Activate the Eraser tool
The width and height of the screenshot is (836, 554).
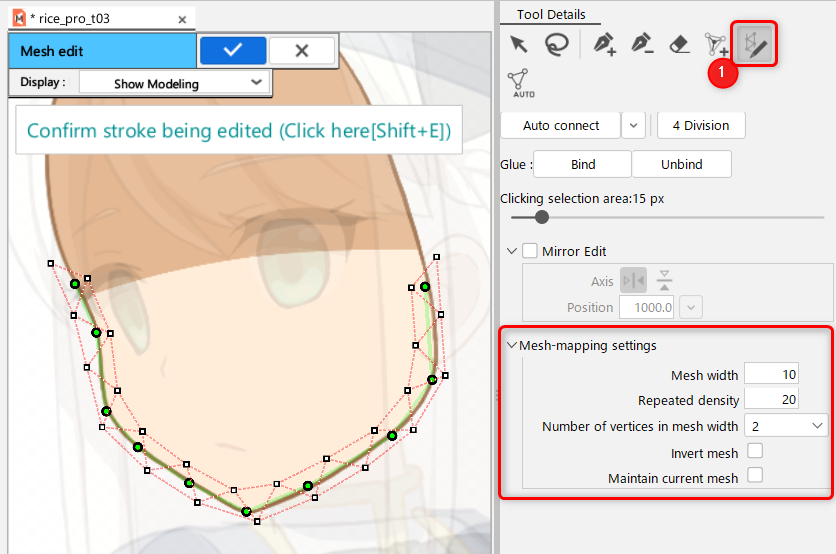[678, 44]
